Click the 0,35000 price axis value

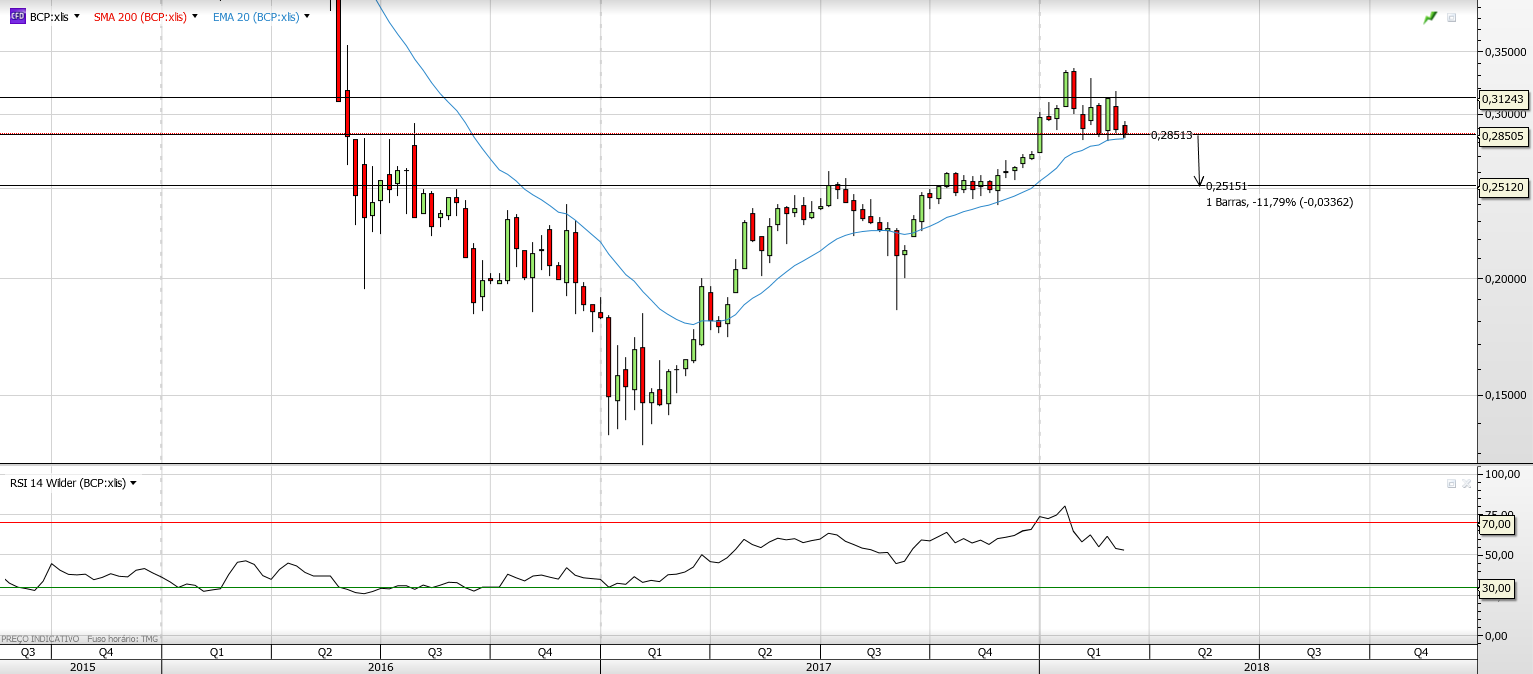pyautogui.click(x=1504, y=50)
